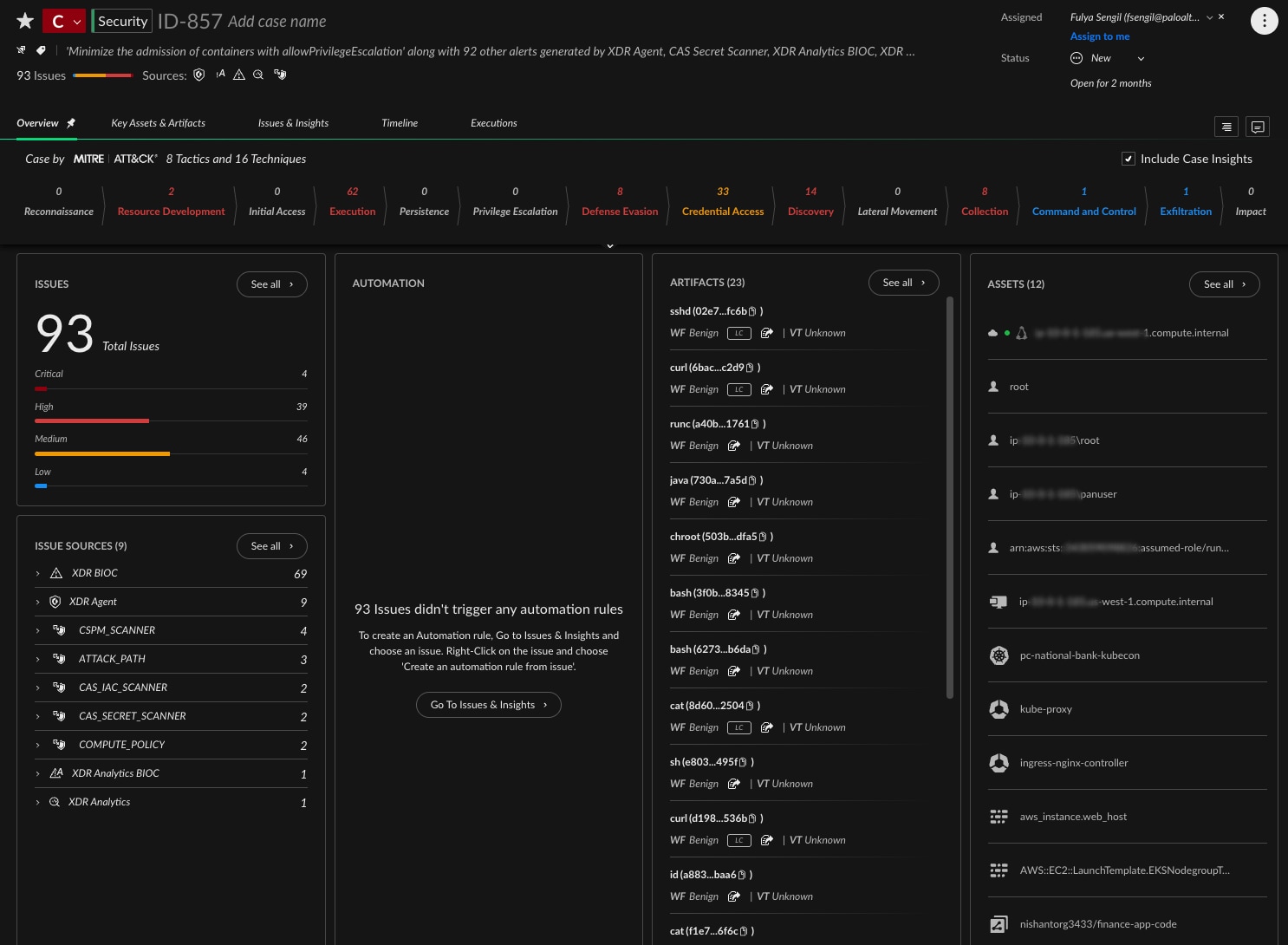Open runc artifact external link icon
The height and width of the screenshot is (945, 1288).
click(x=733, y=446)
